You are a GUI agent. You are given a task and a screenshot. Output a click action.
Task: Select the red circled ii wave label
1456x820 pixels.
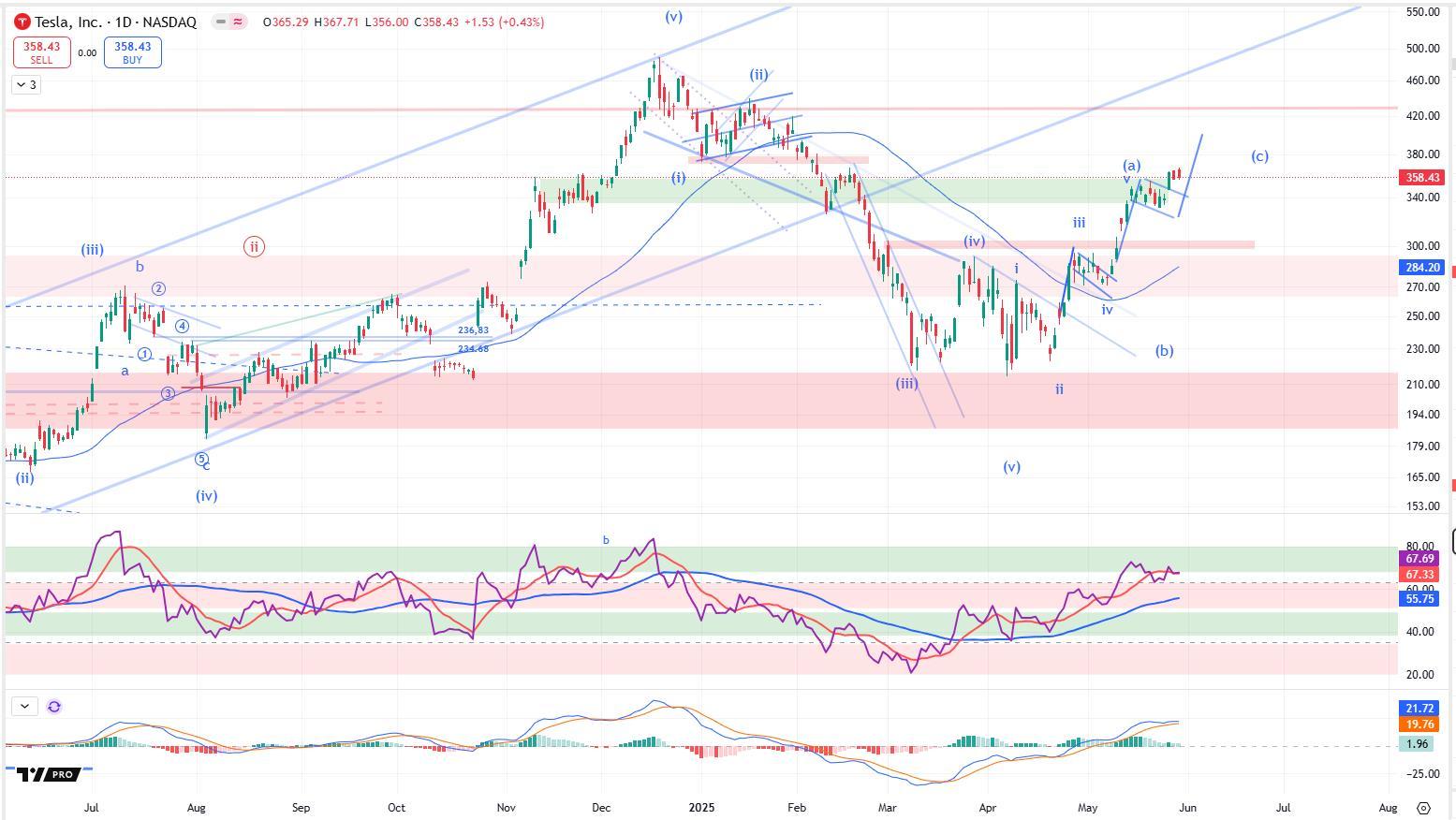pyautogui.click(x=254, y=247)
